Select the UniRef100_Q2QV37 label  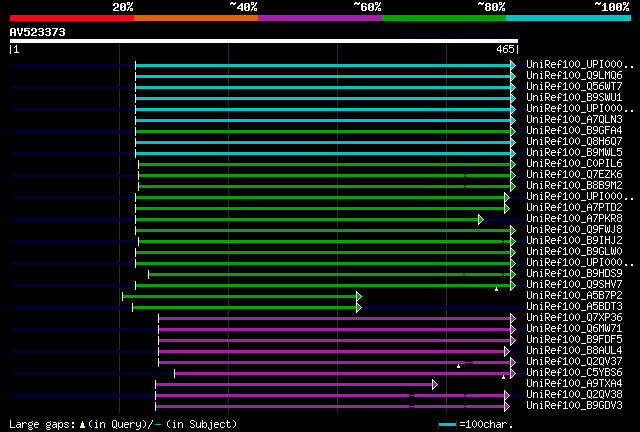pos(574,362)
